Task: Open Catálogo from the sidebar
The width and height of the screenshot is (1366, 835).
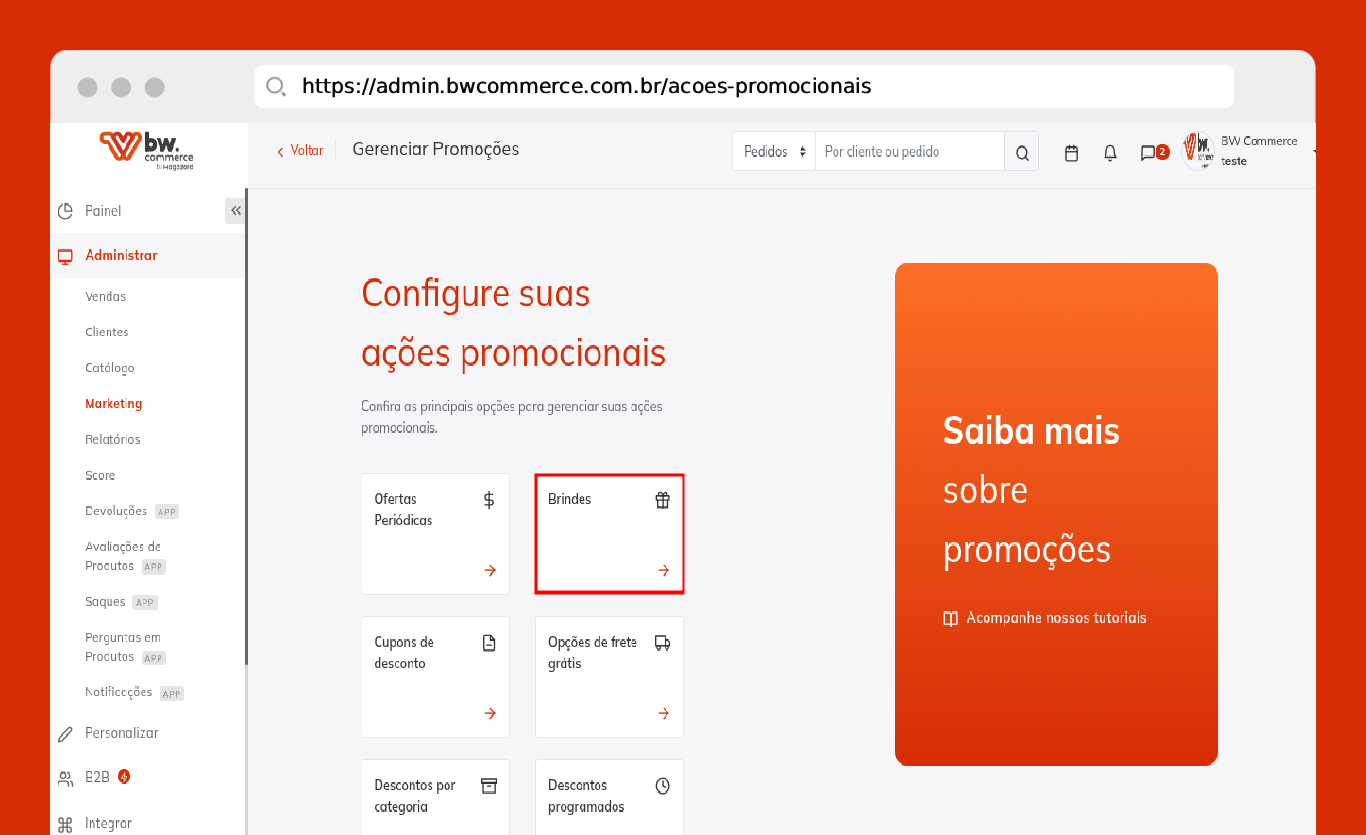Action: click(x=110, y=368)
